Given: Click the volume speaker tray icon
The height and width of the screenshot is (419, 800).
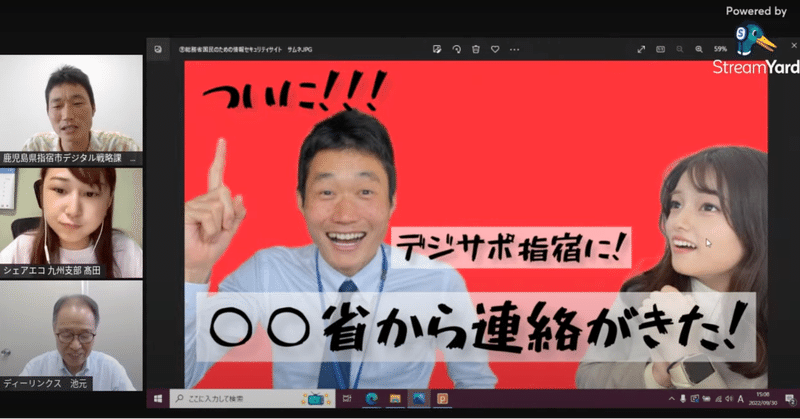Looking at the screenshot, I should point(729,399).
